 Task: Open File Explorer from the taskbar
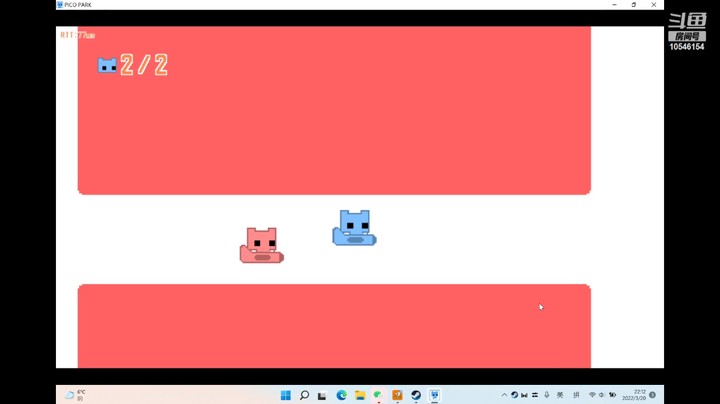click(360, 395)
